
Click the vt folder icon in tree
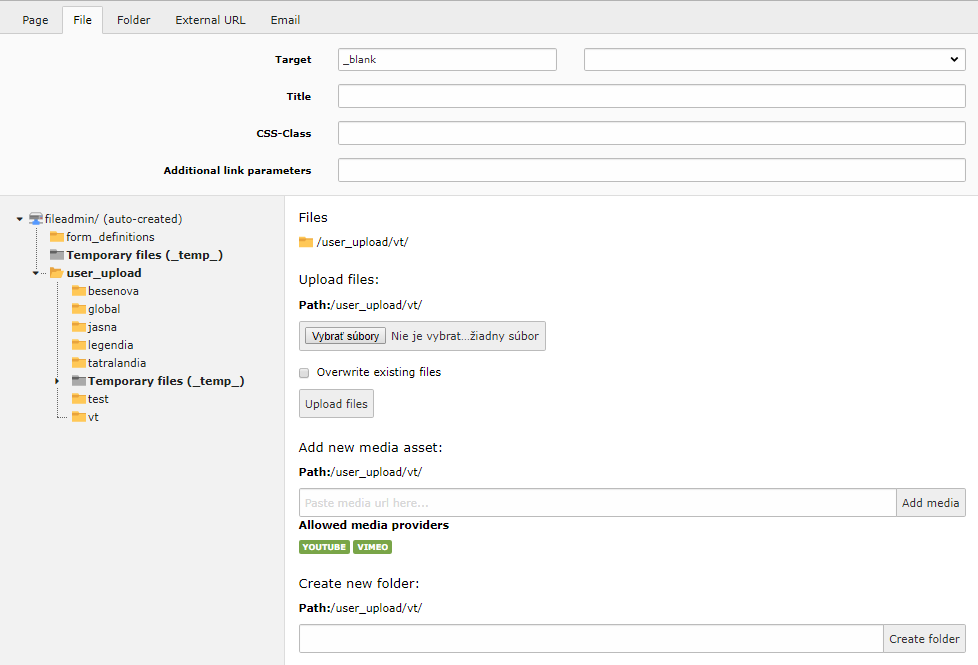pos(79,417)
